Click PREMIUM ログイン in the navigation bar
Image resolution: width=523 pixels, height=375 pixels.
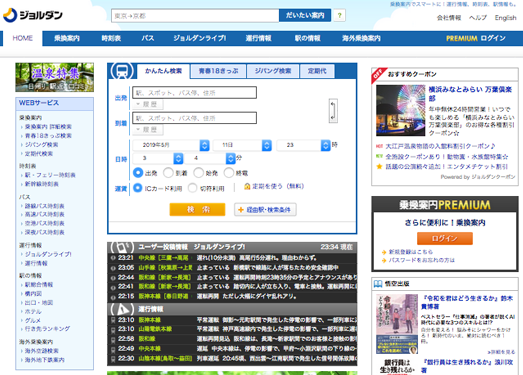476,38
